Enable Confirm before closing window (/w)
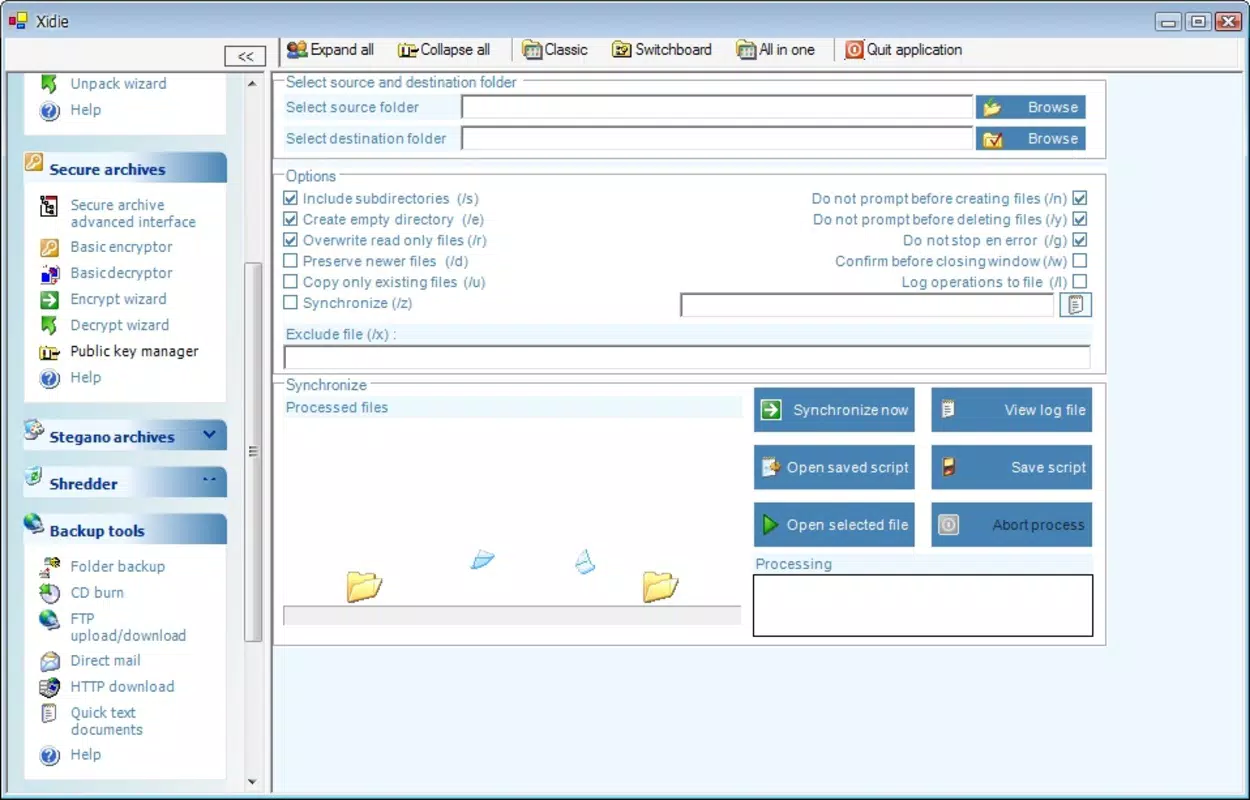 pos(1080,262)
